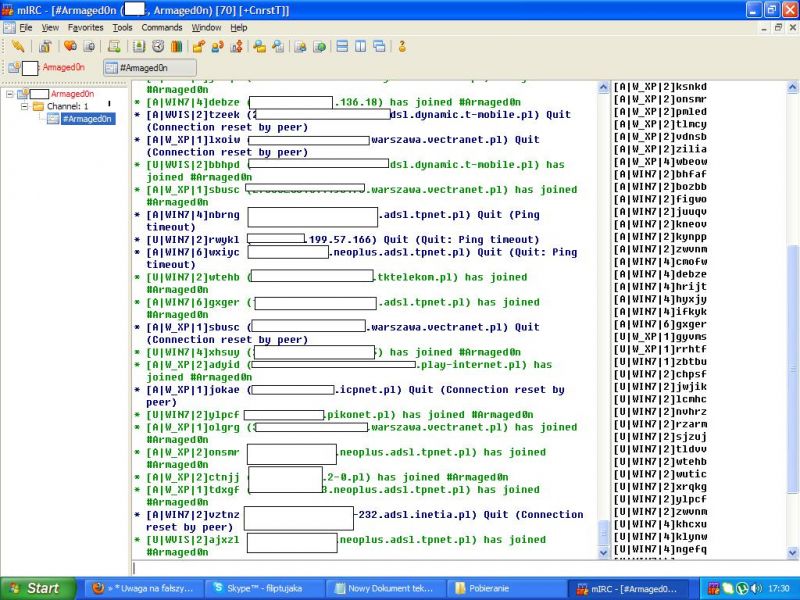Select #Armaged0n in the treebar

click(x=87, y=119)
